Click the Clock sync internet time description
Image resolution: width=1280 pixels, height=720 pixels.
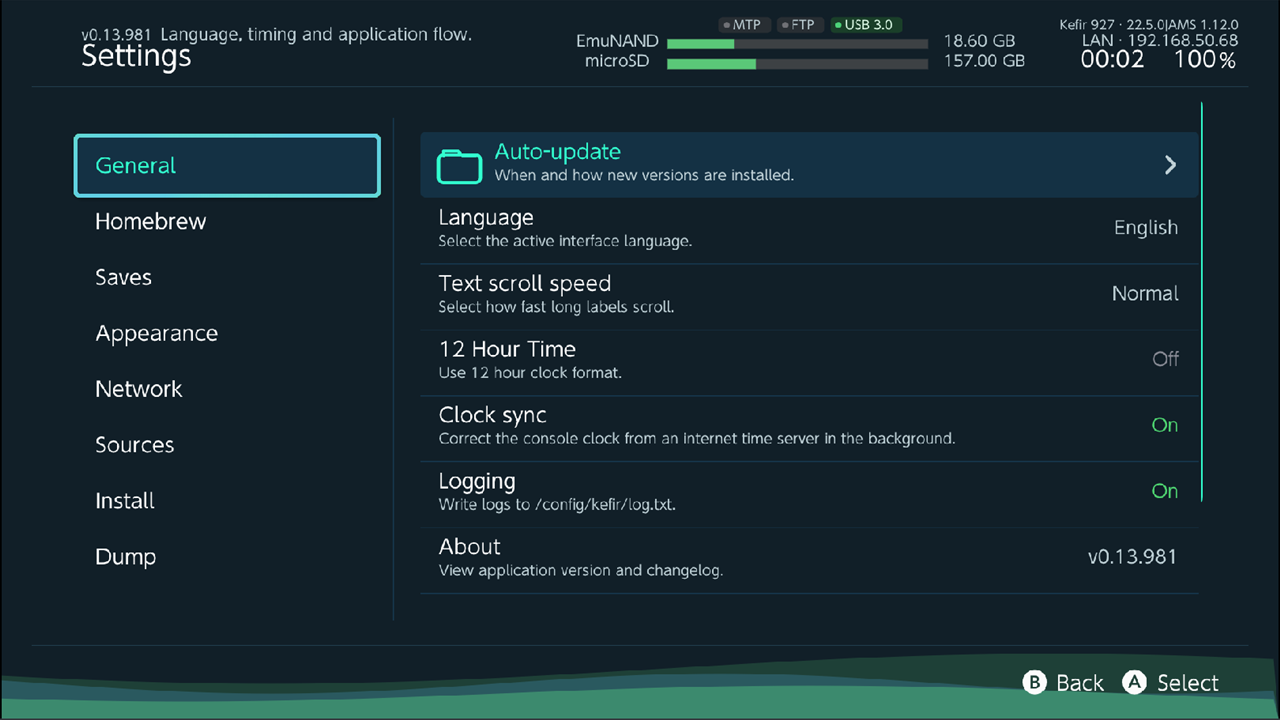[697, 439]
